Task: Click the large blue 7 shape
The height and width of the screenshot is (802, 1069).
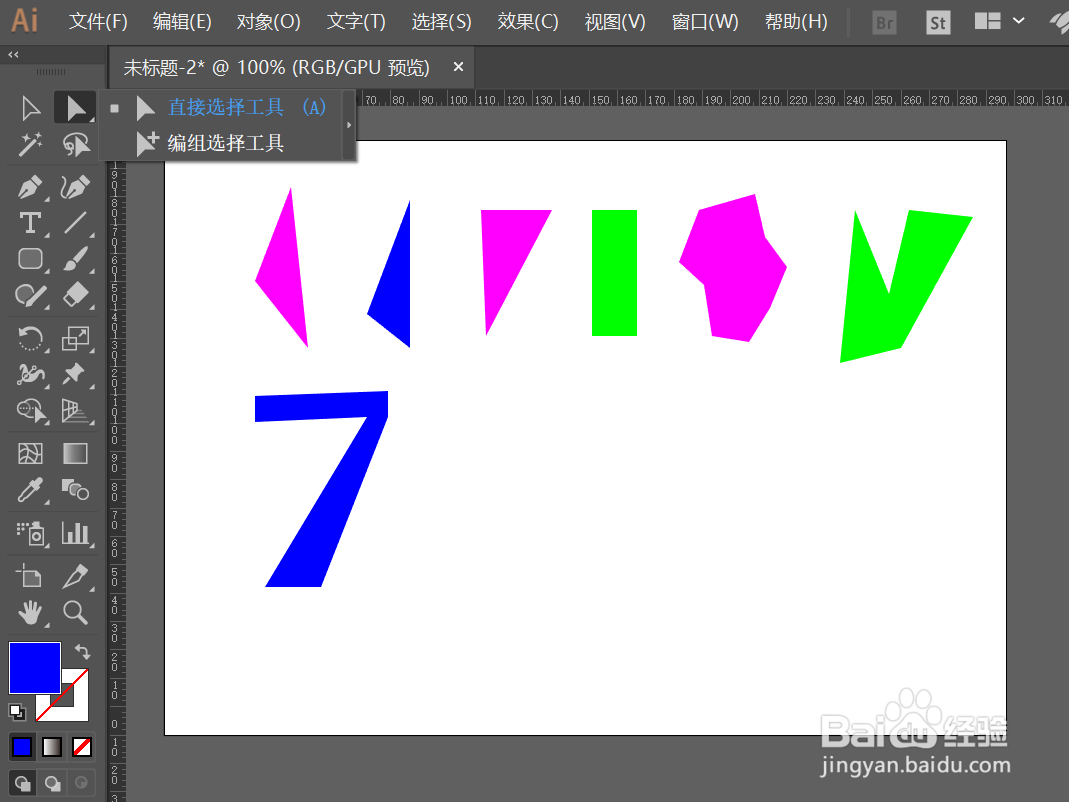Action: [321, 488]
